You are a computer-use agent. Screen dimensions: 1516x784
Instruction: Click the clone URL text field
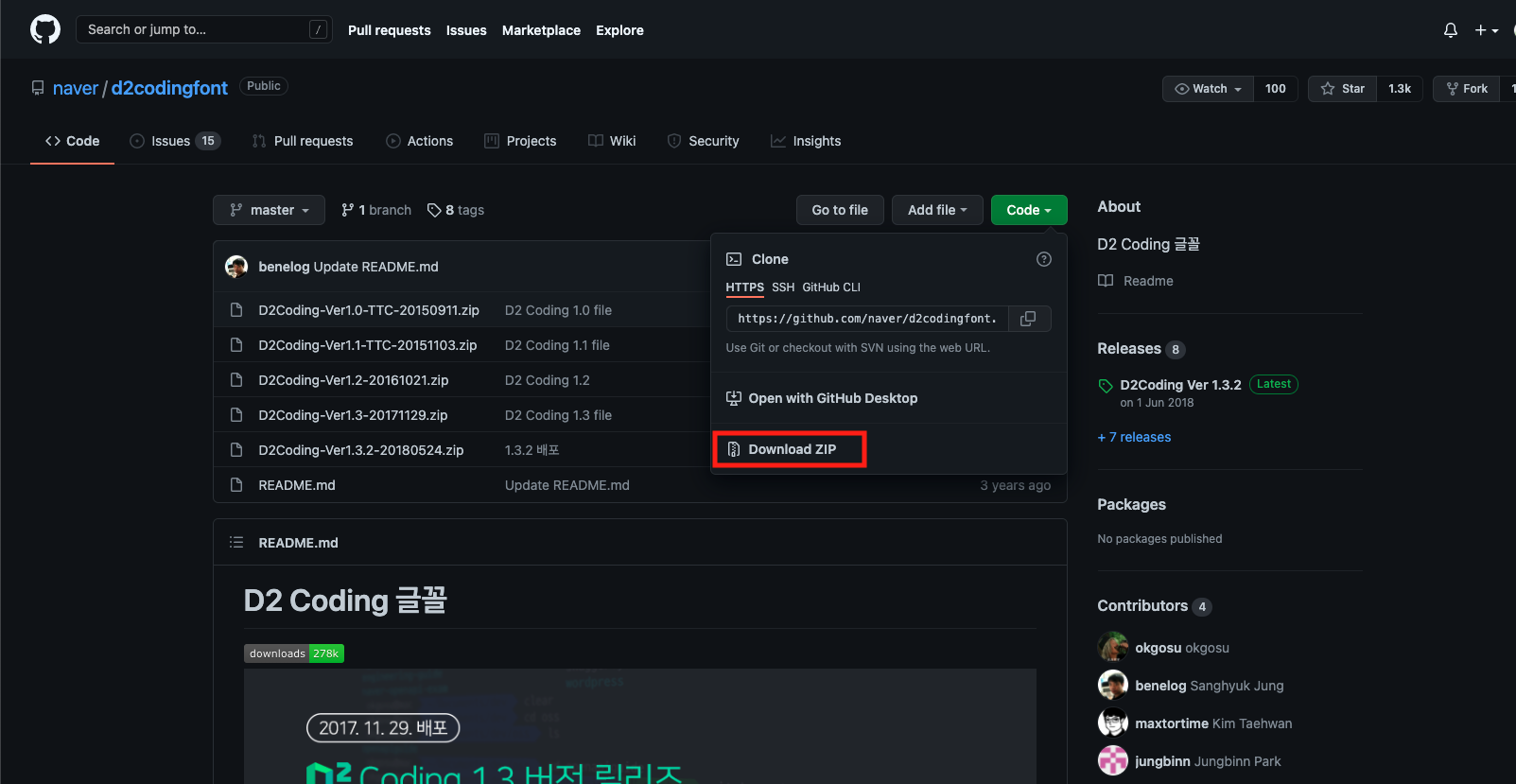click(x=867, y=319)
